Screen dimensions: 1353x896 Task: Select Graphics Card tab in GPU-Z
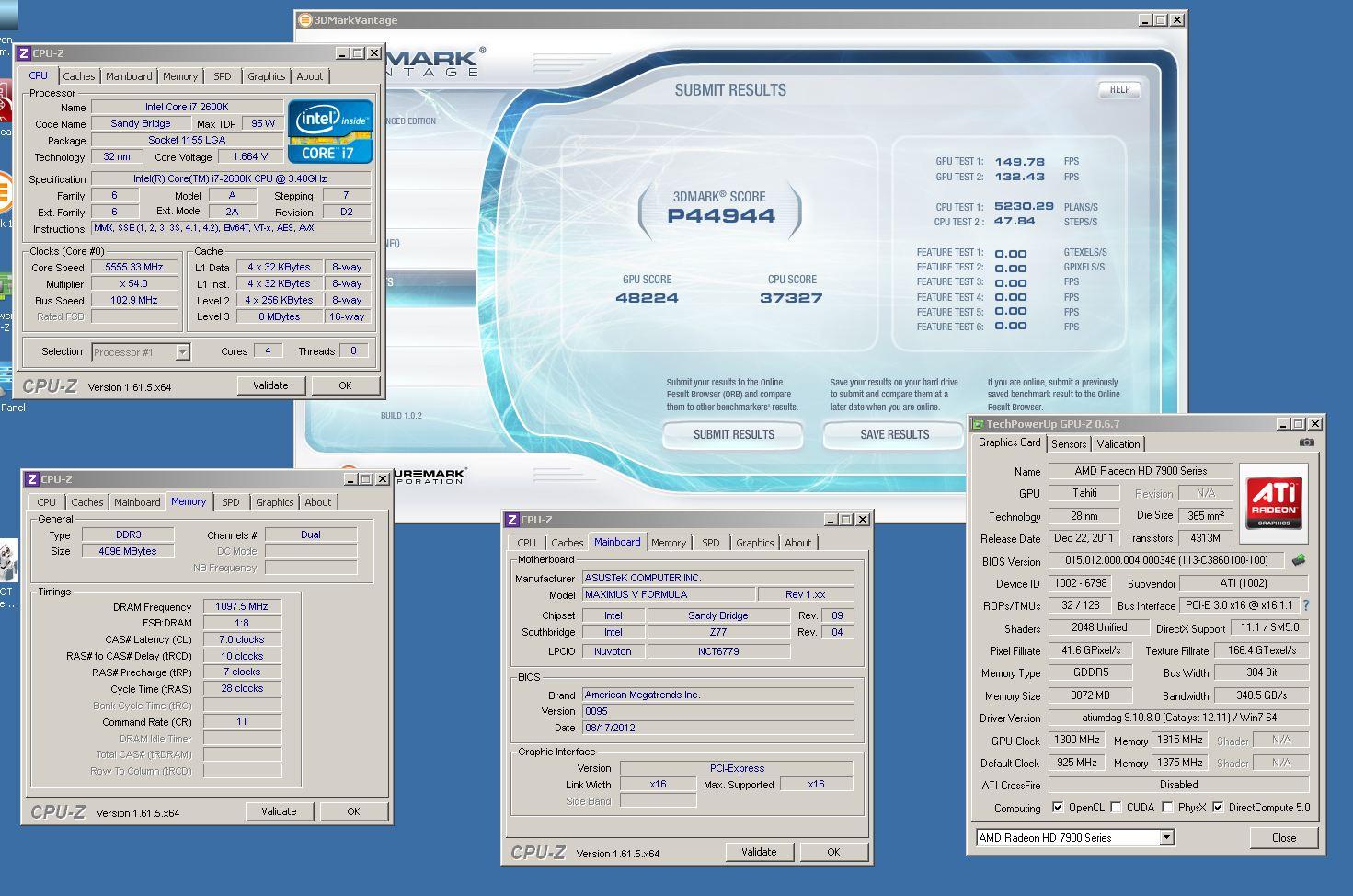[x=1009, y=442]
